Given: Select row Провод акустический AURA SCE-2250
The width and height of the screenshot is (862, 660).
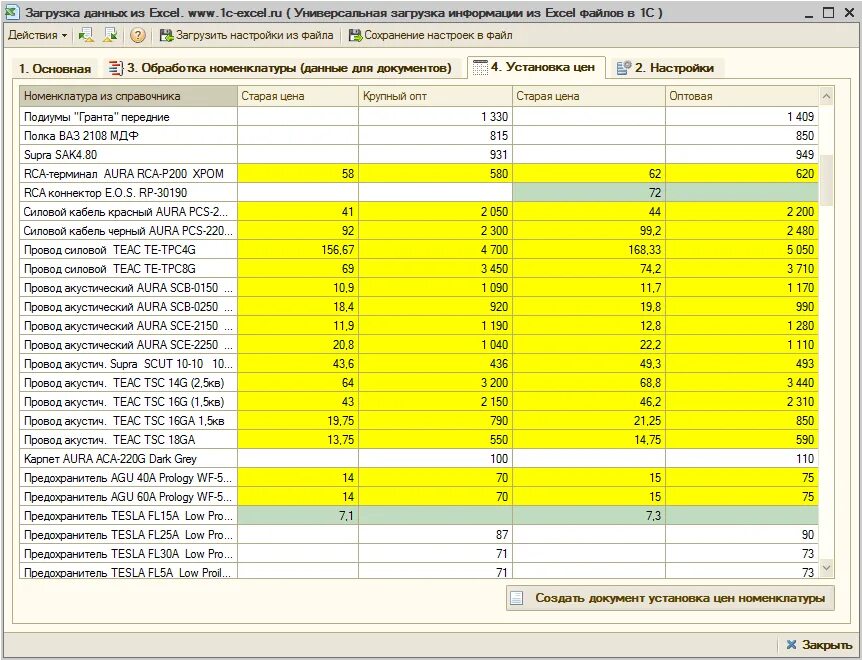Looking at the screenshot, I should (x=419, y=345).
